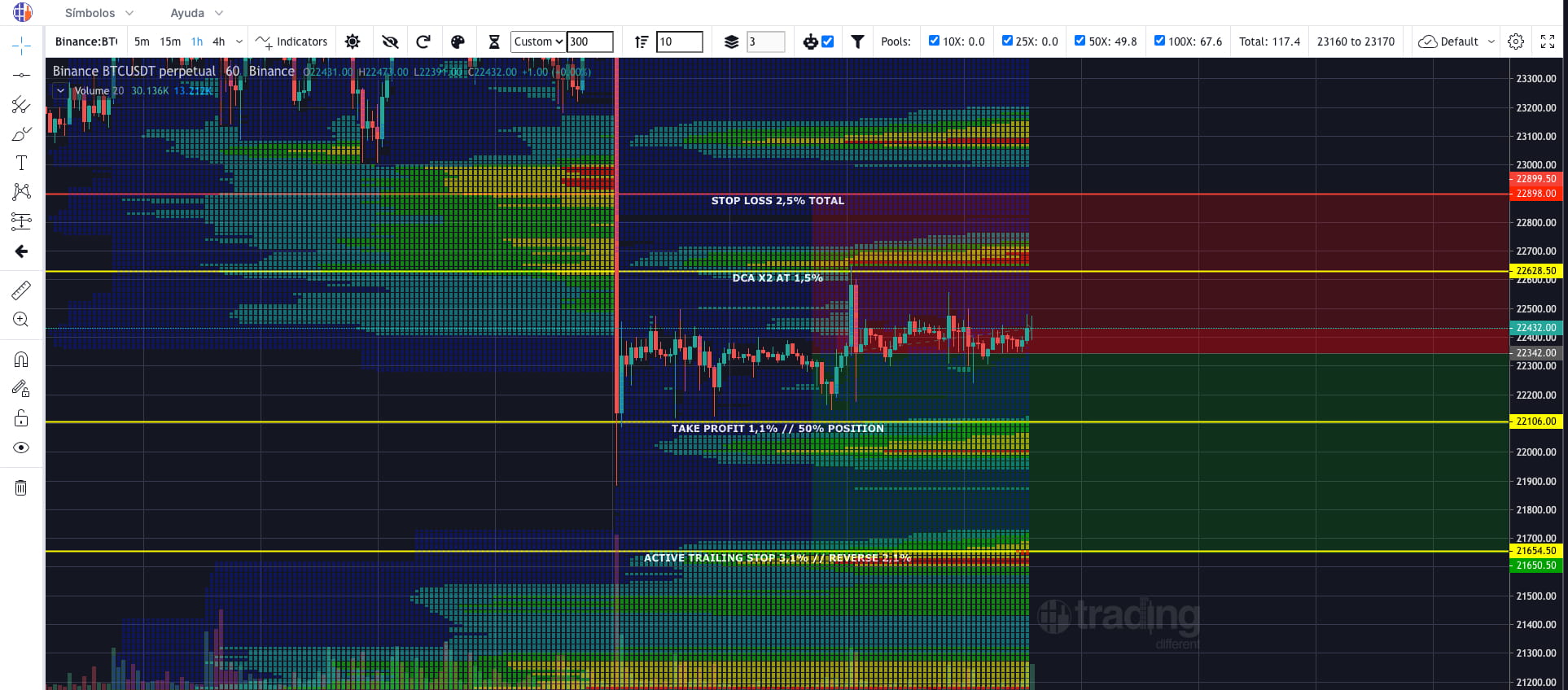Screen dimensions: 1568x690
Task: Hide heatmap using crossed-eye icon
Action: [390, 41]
